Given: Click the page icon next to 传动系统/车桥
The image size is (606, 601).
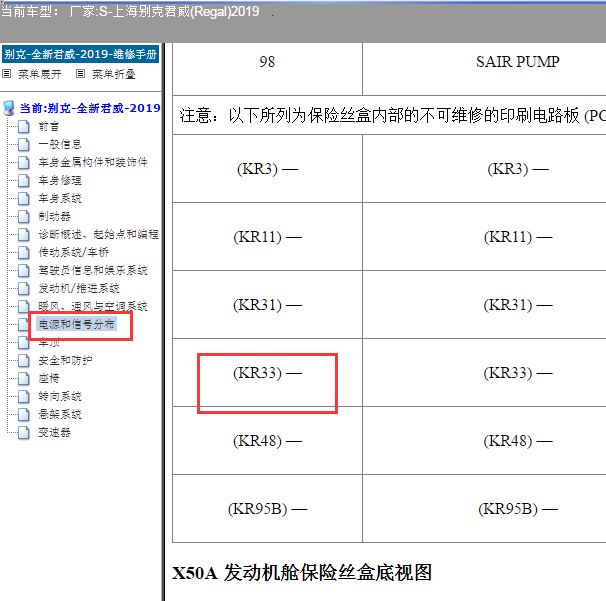Looking at the screenshot, I should click(x=24, y=252).
